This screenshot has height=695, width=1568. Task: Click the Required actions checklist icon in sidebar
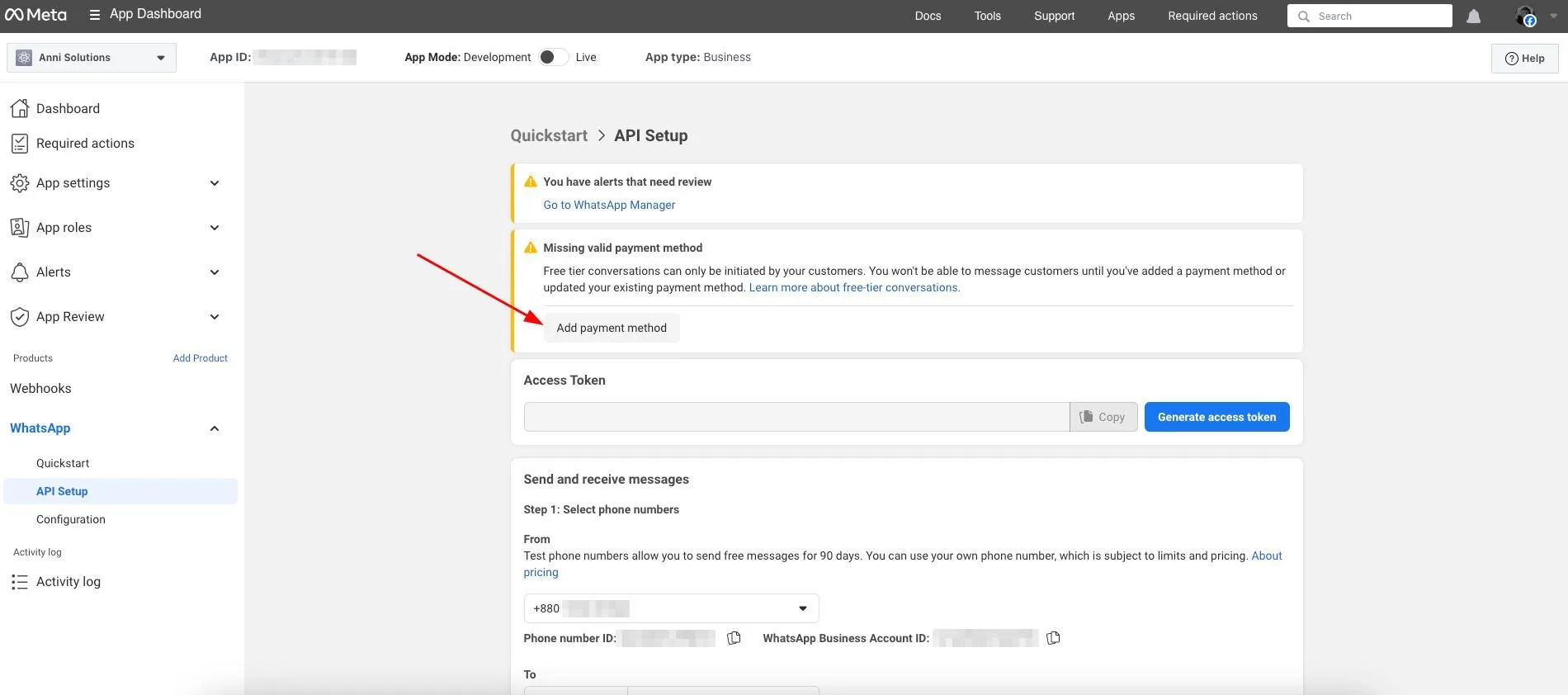[x=20, y=144]
